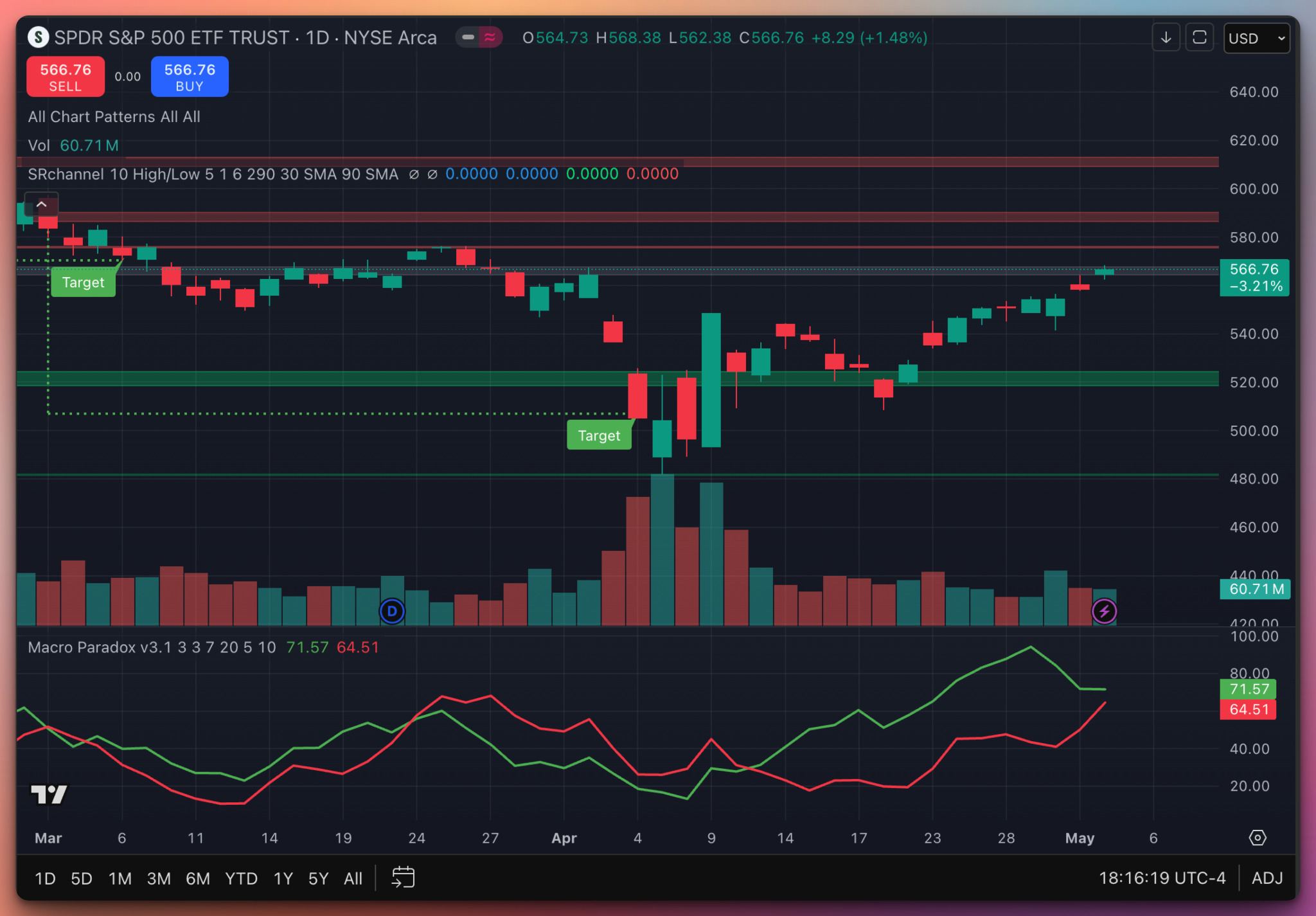Toggle the ADJ adjusted data option
1316x916 pixels.
(x=1267, y=878)
